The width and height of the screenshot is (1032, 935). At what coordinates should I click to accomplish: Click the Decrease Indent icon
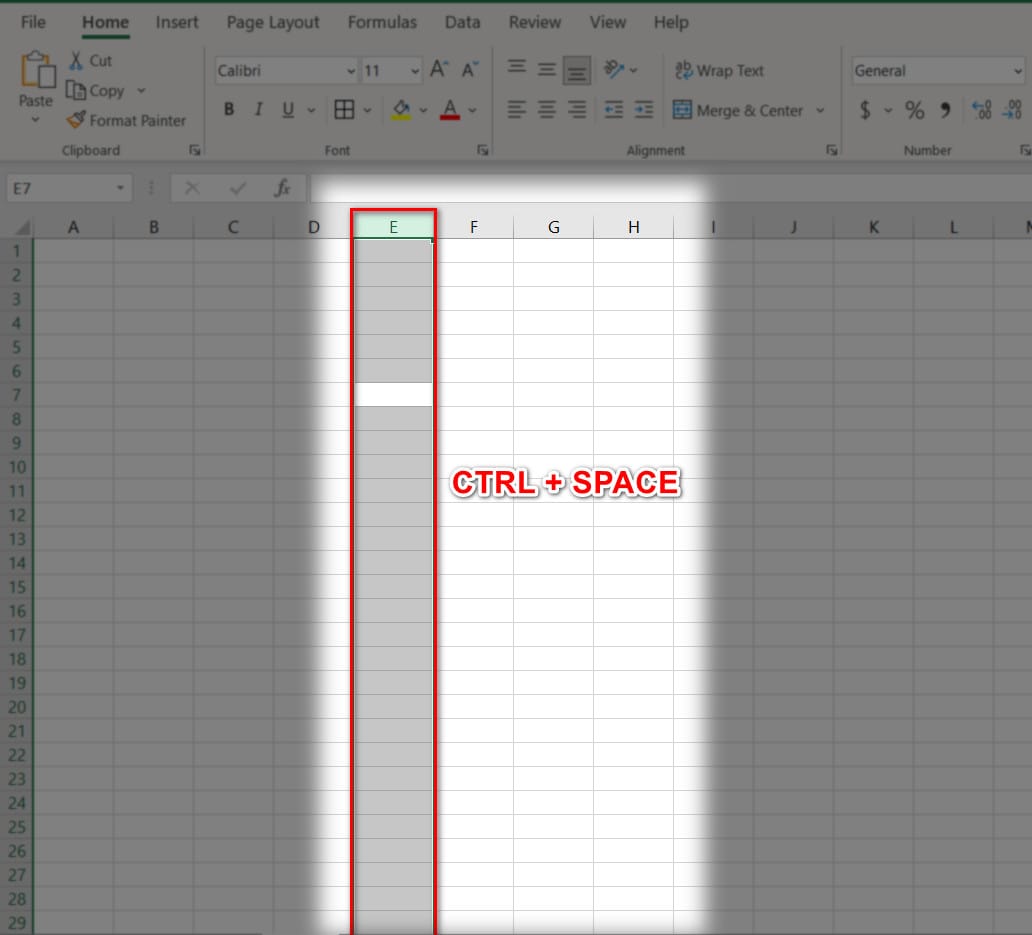[613, 109]
